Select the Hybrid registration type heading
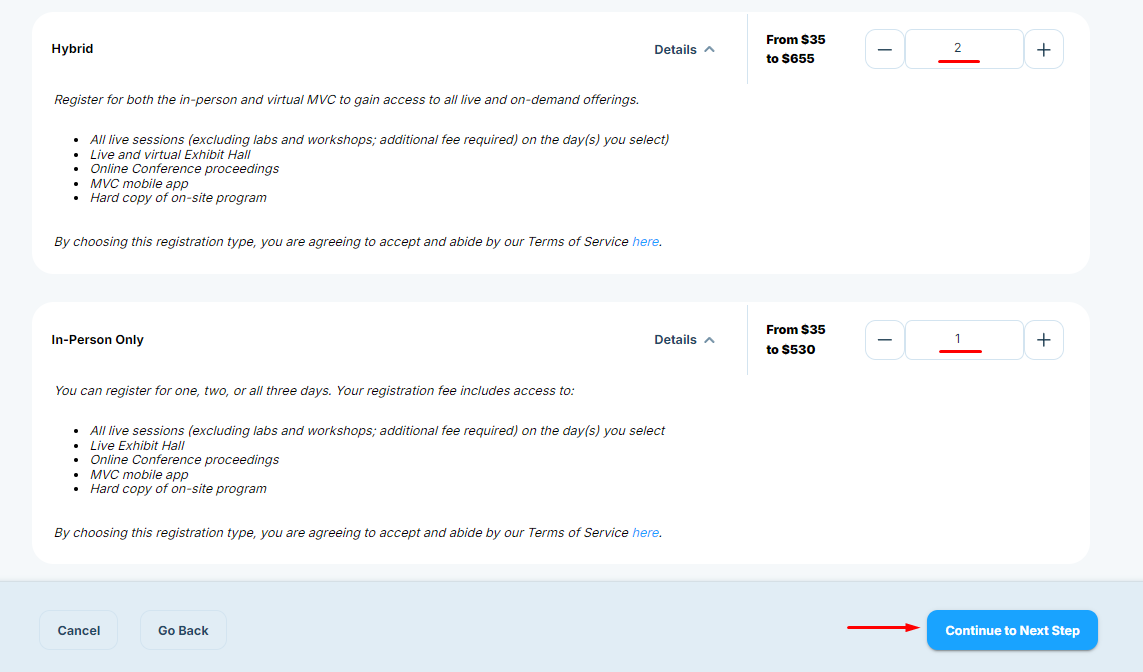 click(x=73, y=49)
